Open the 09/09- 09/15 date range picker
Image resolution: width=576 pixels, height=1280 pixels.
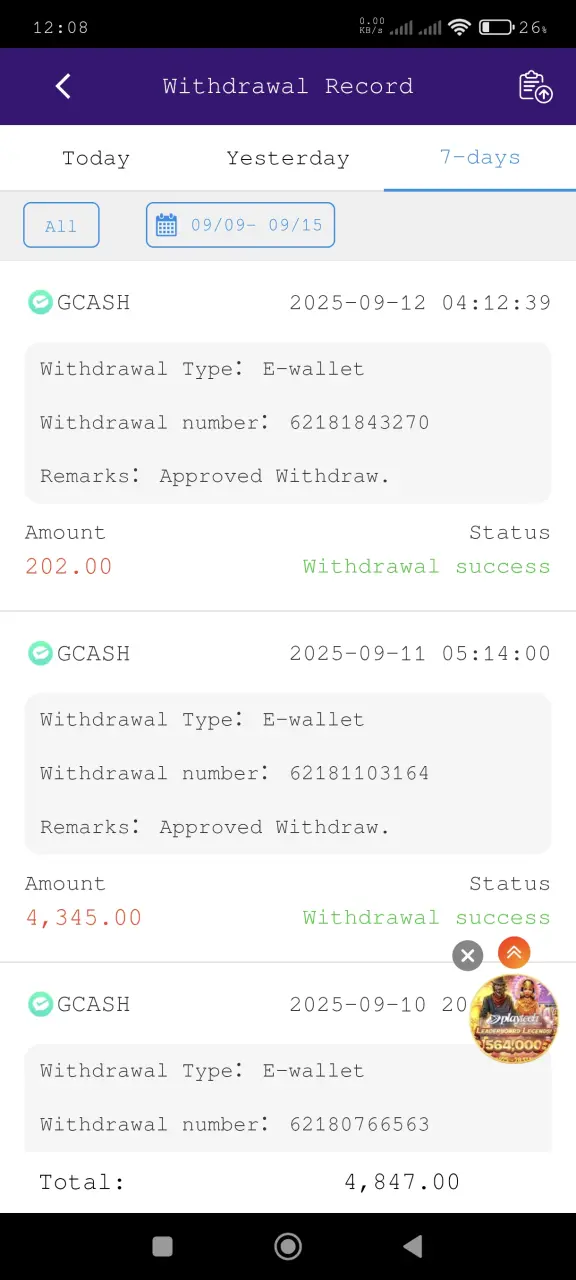click(x=240, y=225)
